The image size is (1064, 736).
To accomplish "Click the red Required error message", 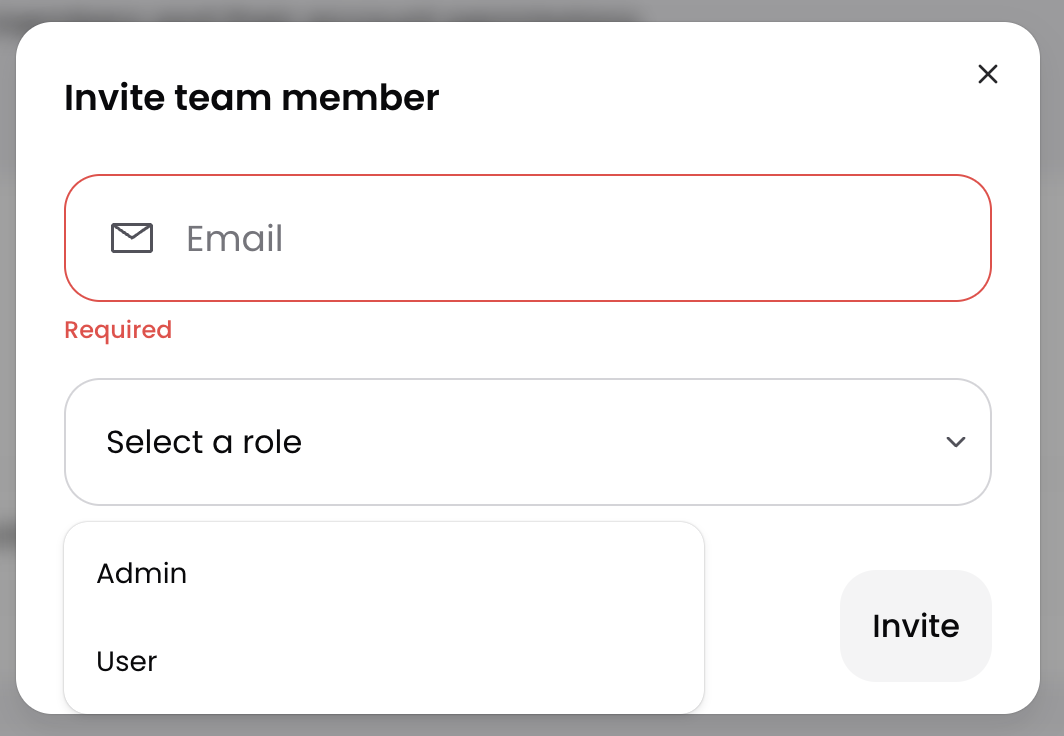I will pyautogui.click(x=118, y=330).
